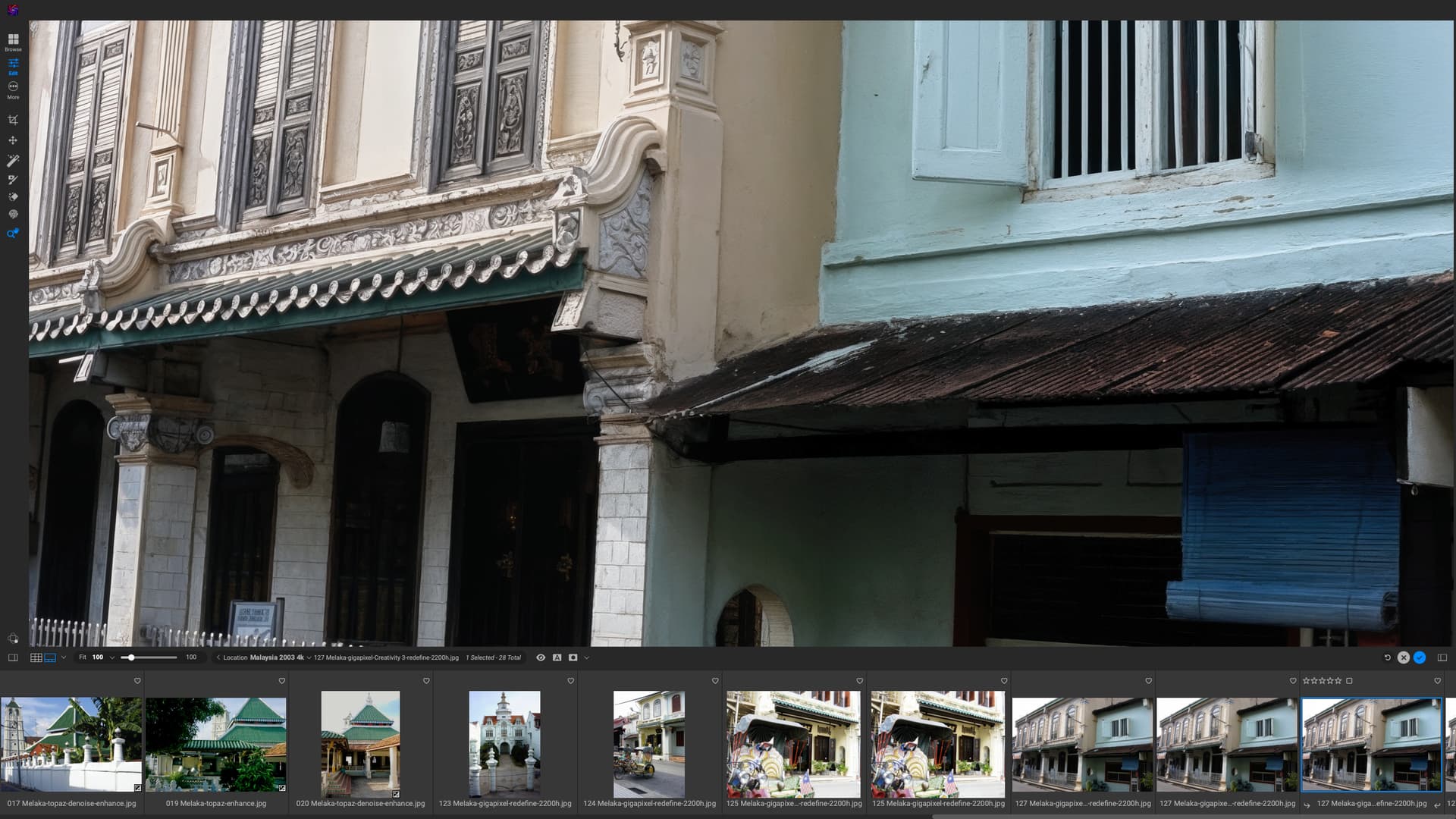Select the Transform move tool

click(x=13, y=140)
